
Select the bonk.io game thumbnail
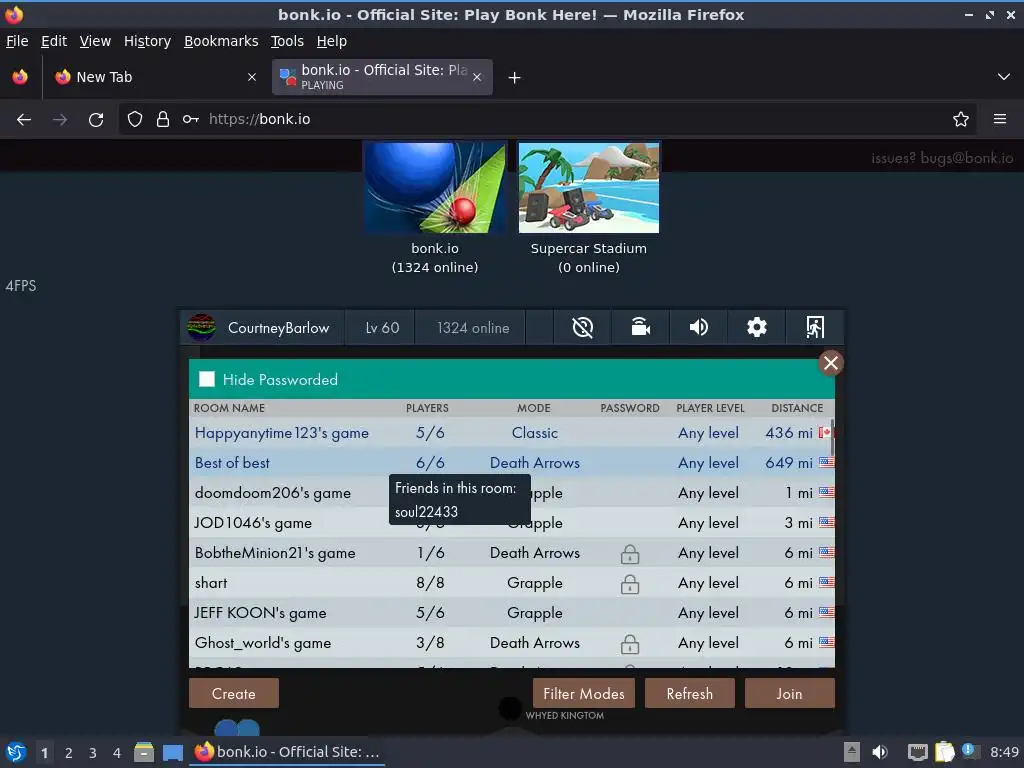point(435,188)
